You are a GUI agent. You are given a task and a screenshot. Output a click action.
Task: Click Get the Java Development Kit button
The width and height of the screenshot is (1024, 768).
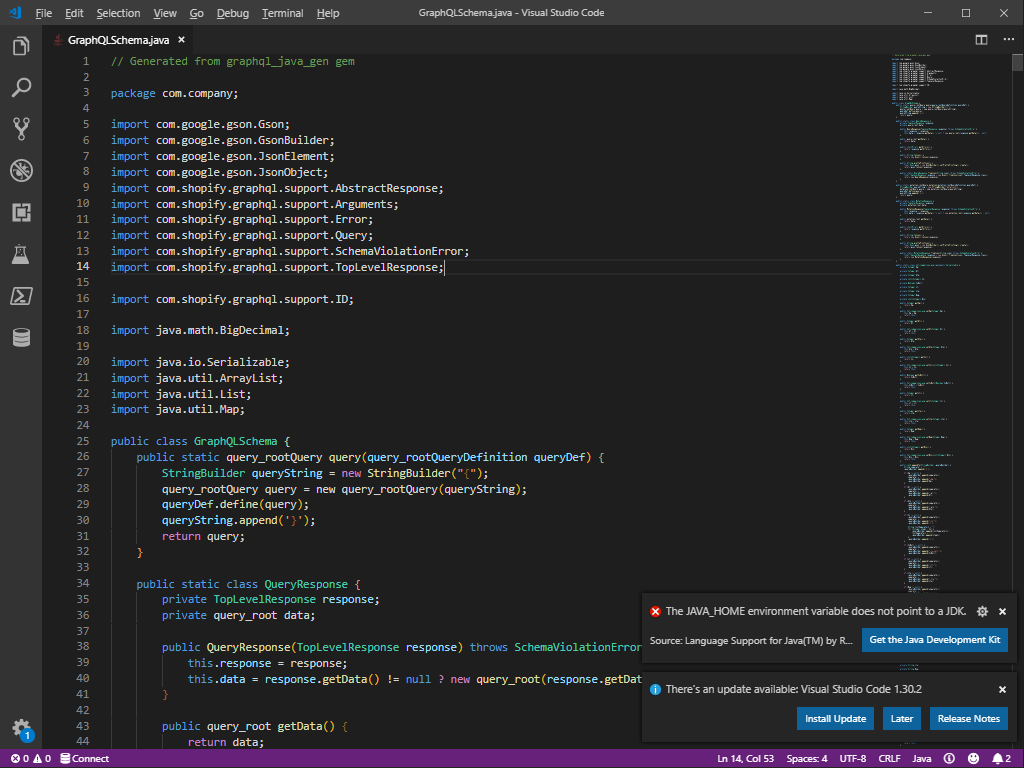[x=935, y=640]
